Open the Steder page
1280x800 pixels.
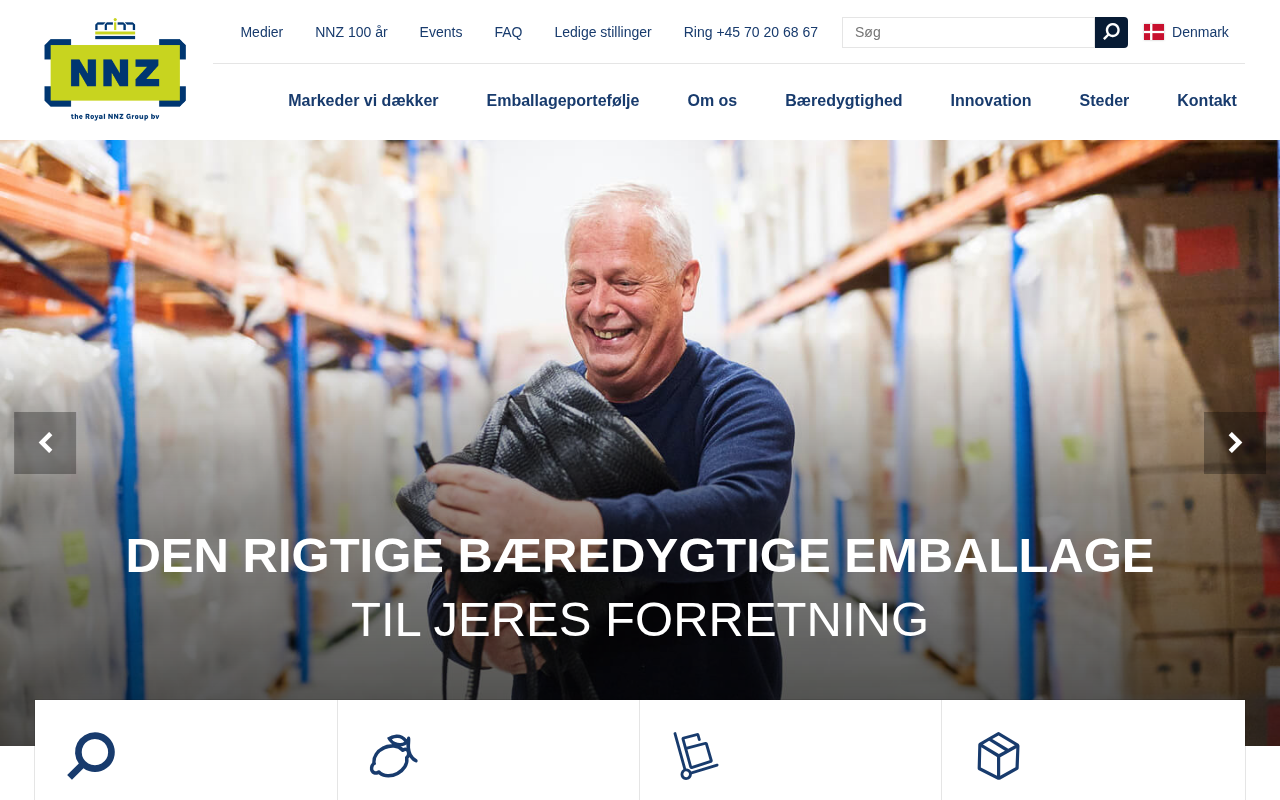point(1104,101)
